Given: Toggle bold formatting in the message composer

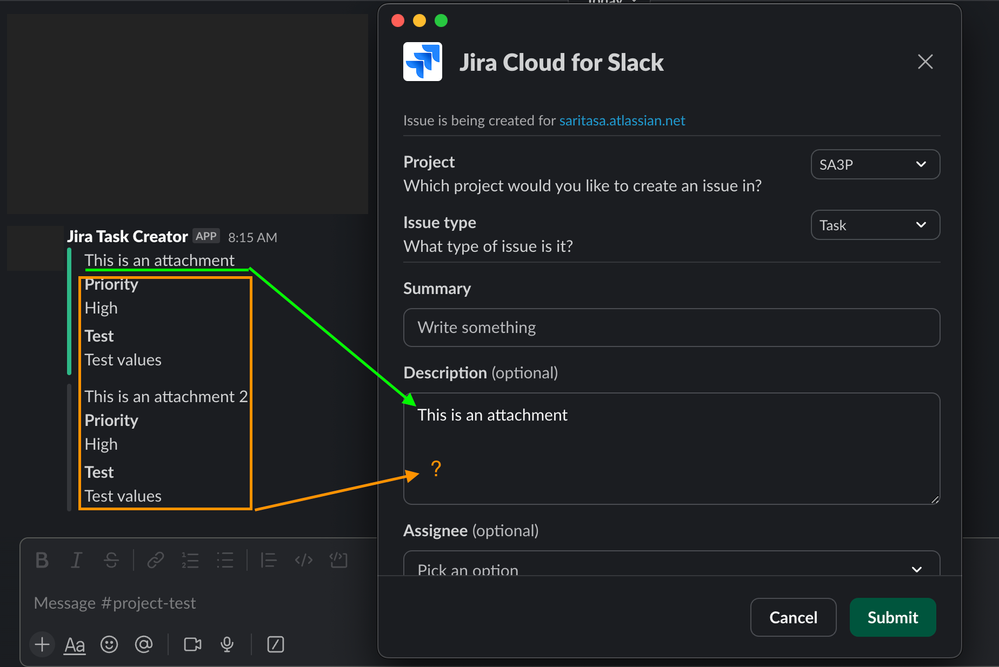Looking at the screenshot, I should pos(42,560).
